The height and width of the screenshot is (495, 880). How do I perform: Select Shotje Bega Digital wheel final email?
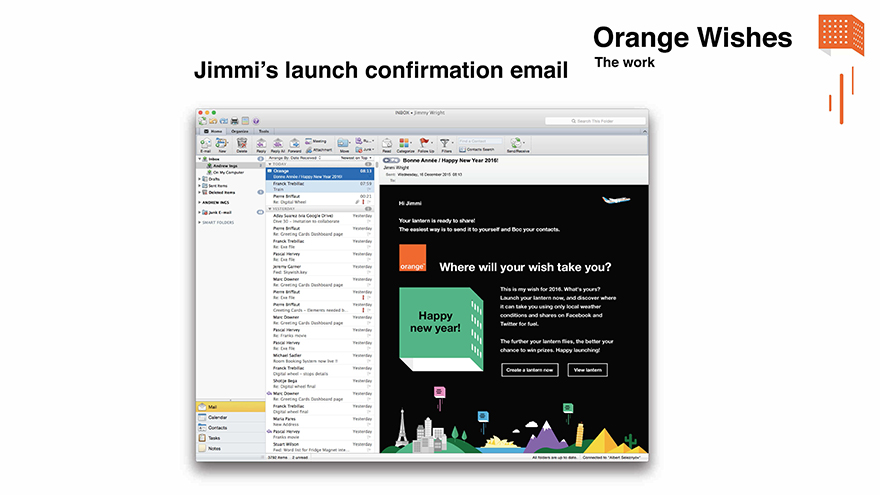[320, 383]
